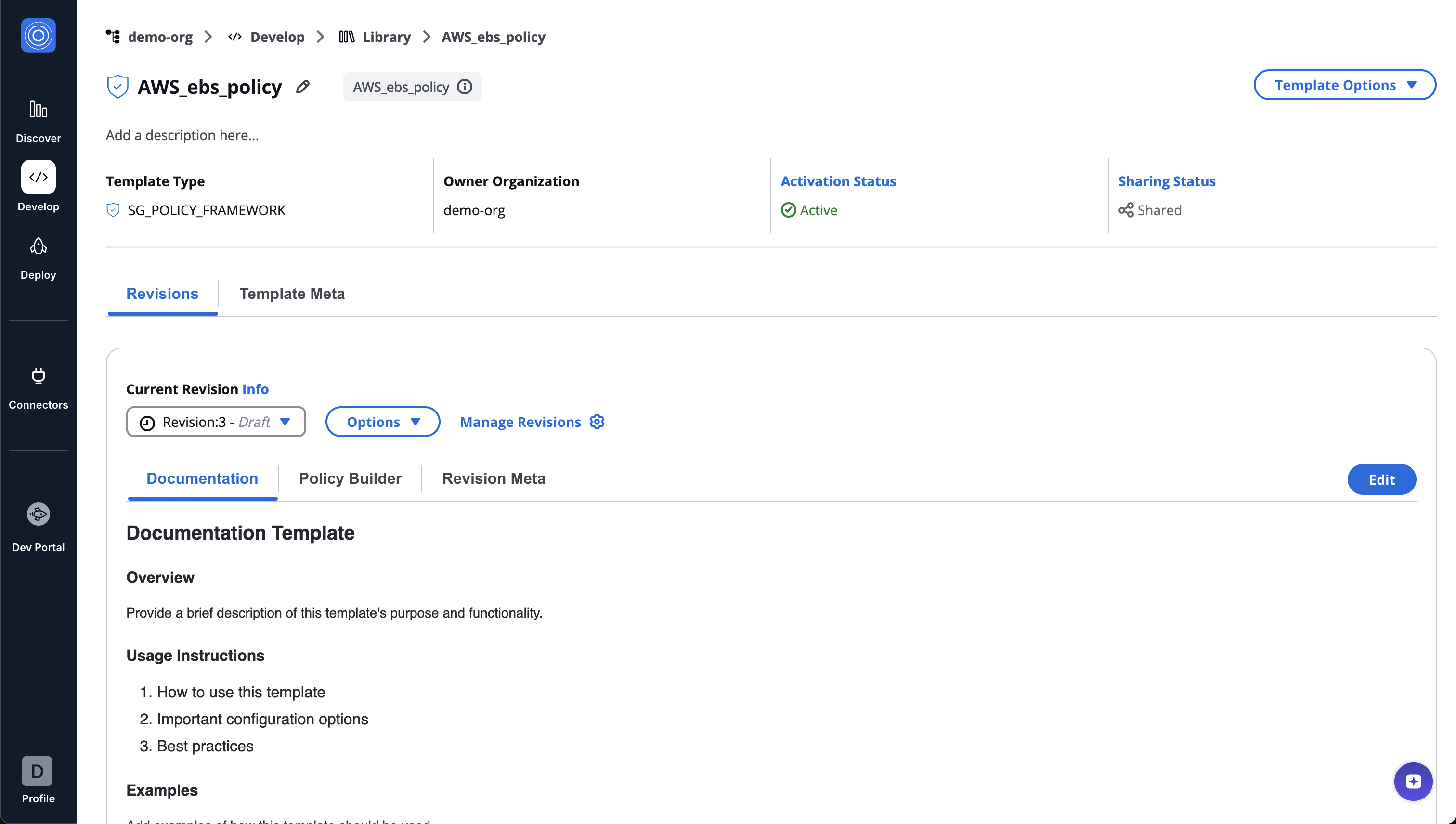Switch to the Template Meta tab

click(x=292, y=293)
